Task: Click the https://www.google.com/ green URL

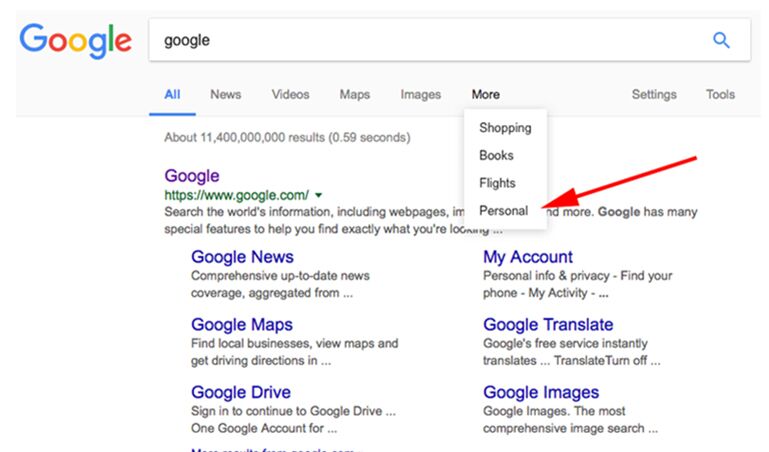Action: (x=236, y=195)
